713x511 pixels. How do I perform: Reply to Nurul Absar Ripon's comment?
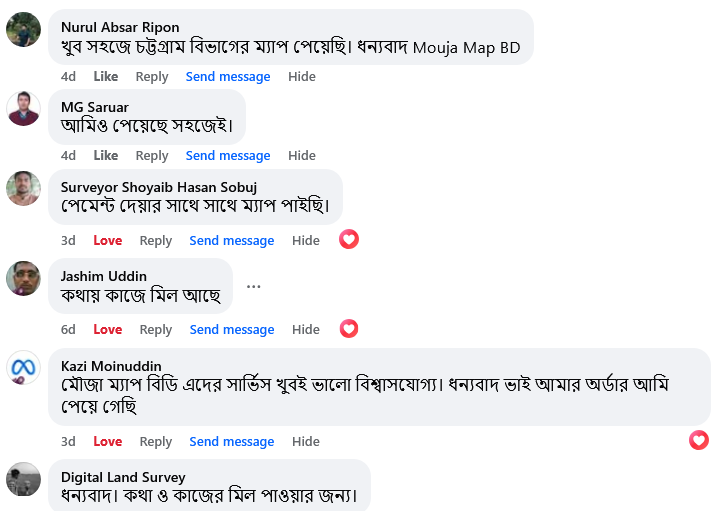pos(152,77)
